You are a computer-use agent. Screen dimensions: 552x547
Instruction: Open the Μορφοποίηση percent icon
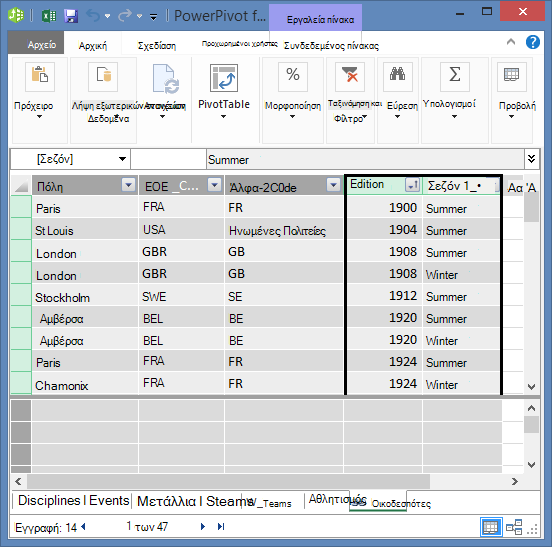click(x=293, y=77)
